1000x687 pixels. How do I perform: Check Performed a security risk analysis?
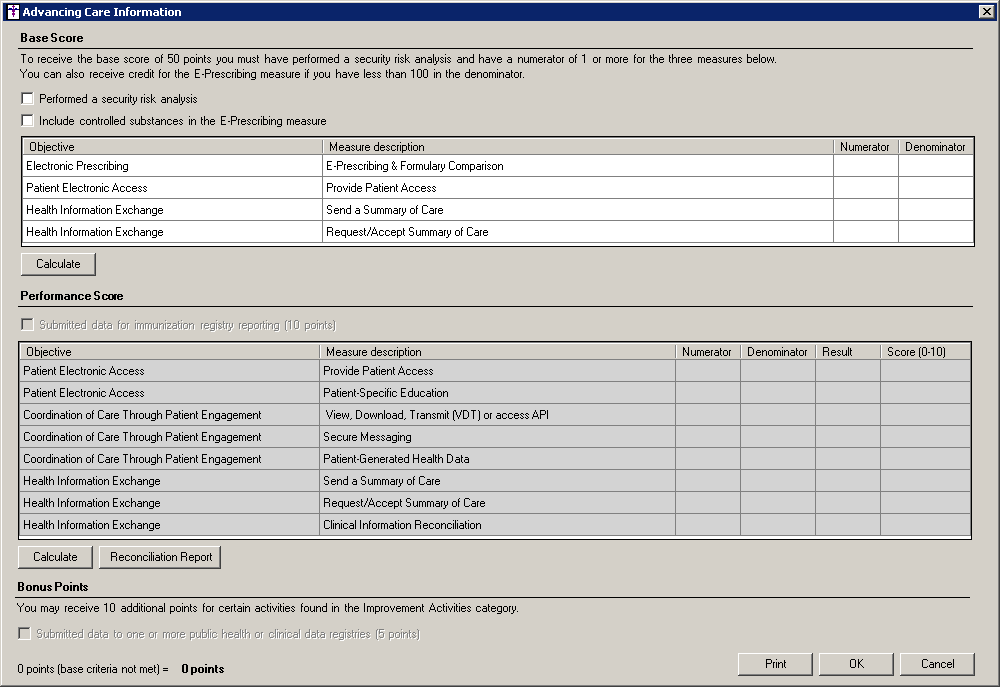[x=27, y=99]
